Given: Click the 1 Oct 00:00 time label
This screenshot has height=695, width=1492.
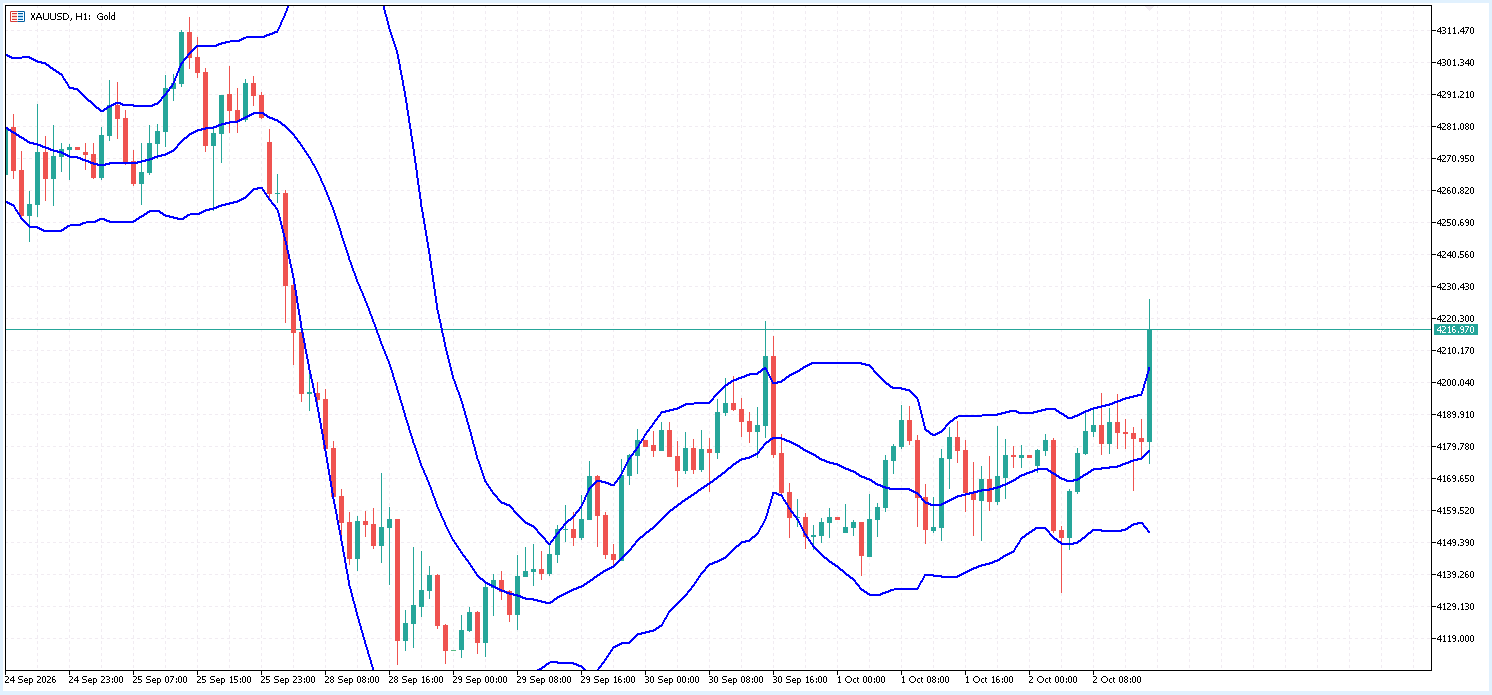Looking at the screenshot, I should pos(861,679).
